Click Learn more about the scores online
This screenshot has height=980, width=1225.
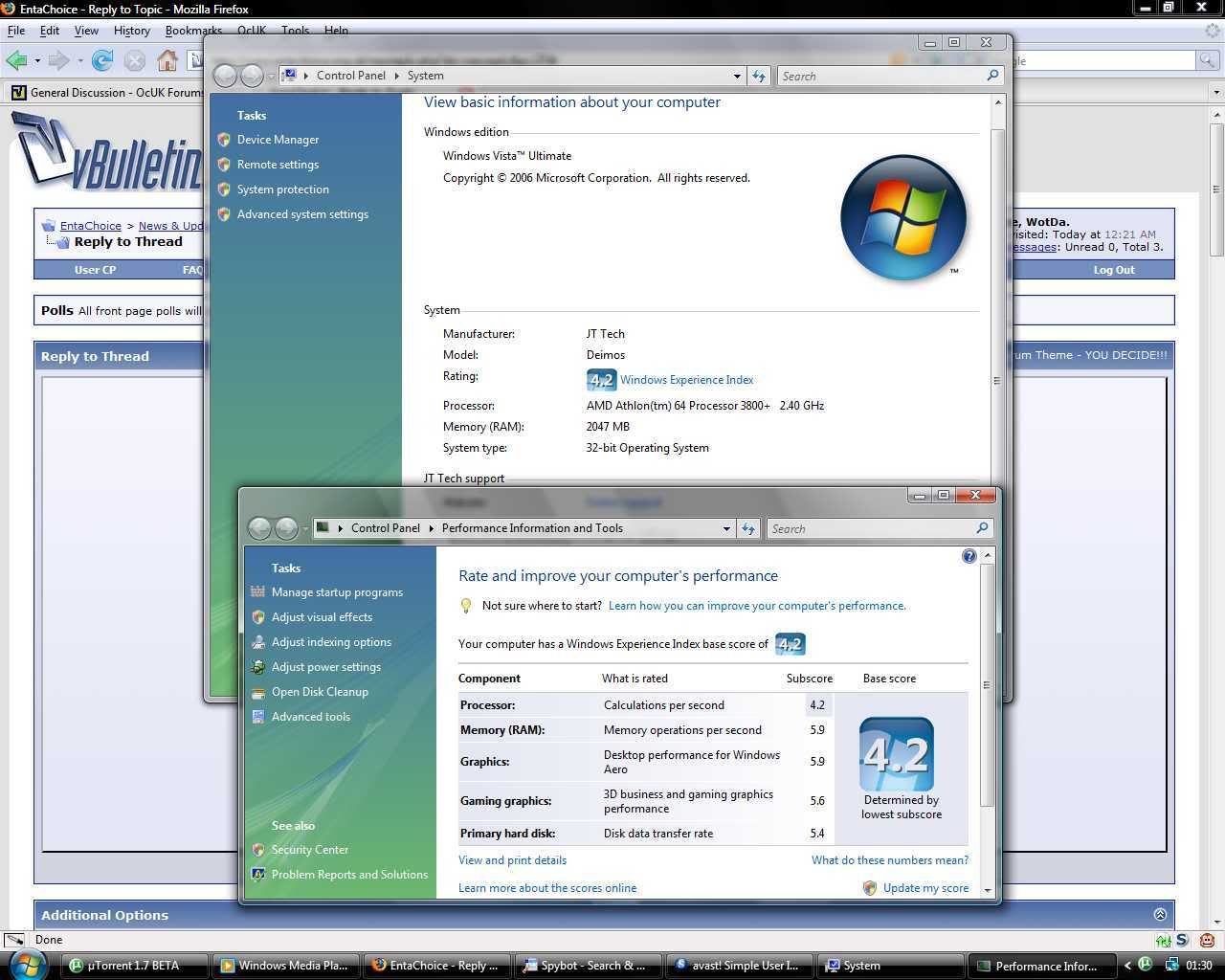(547, 888)
